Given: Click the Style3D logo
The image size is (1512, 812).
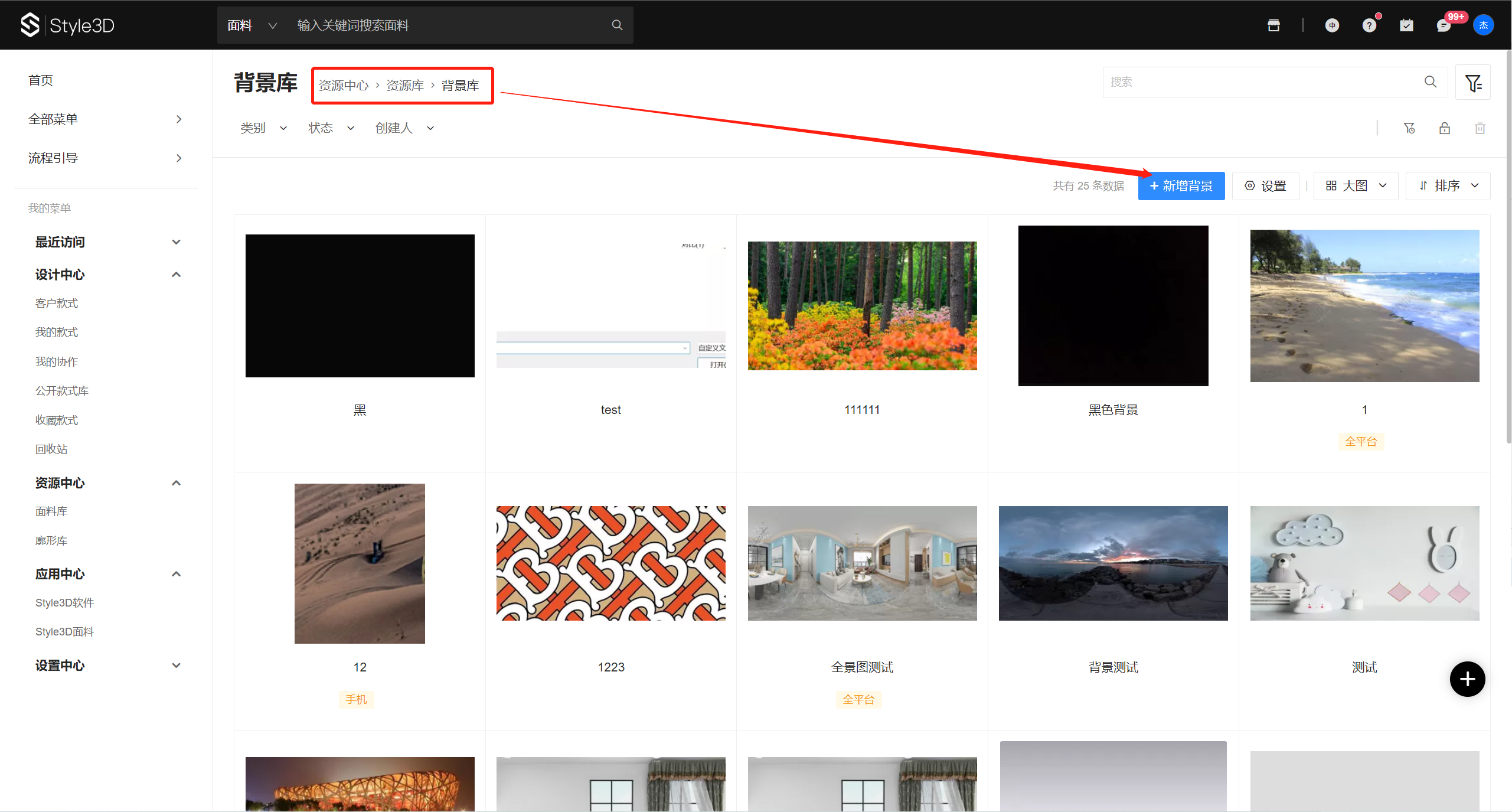Looking at the screenshot, I should click(67, 25).
